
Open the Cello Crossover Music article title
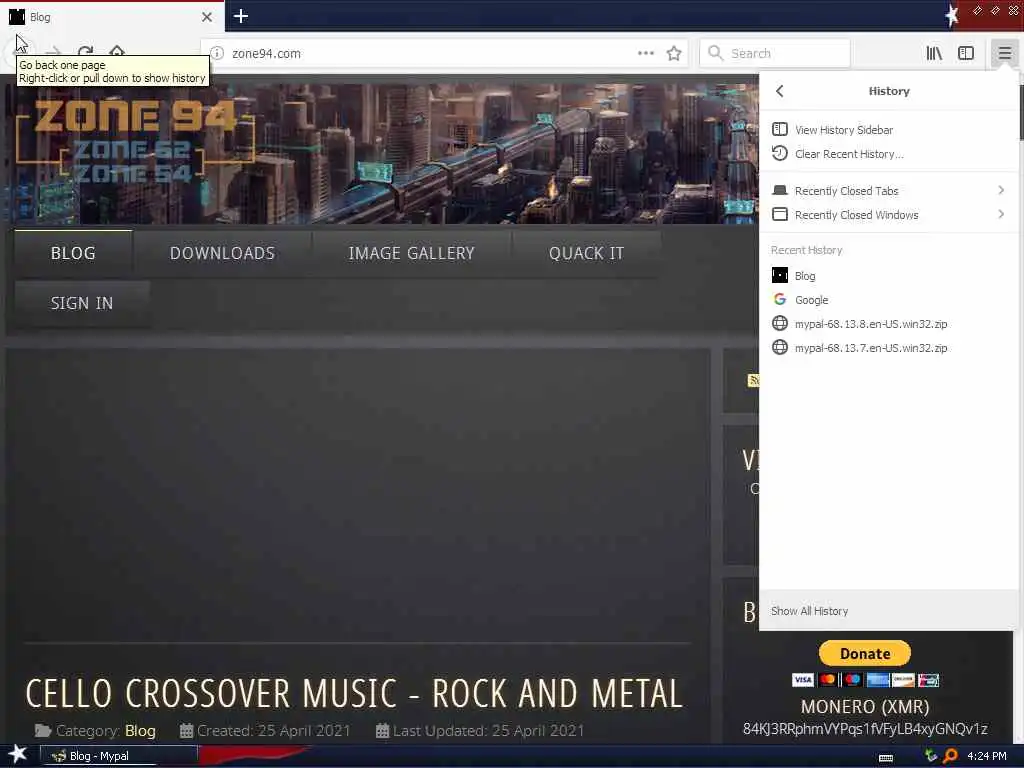pyautogui.click(x=354, y=694)
